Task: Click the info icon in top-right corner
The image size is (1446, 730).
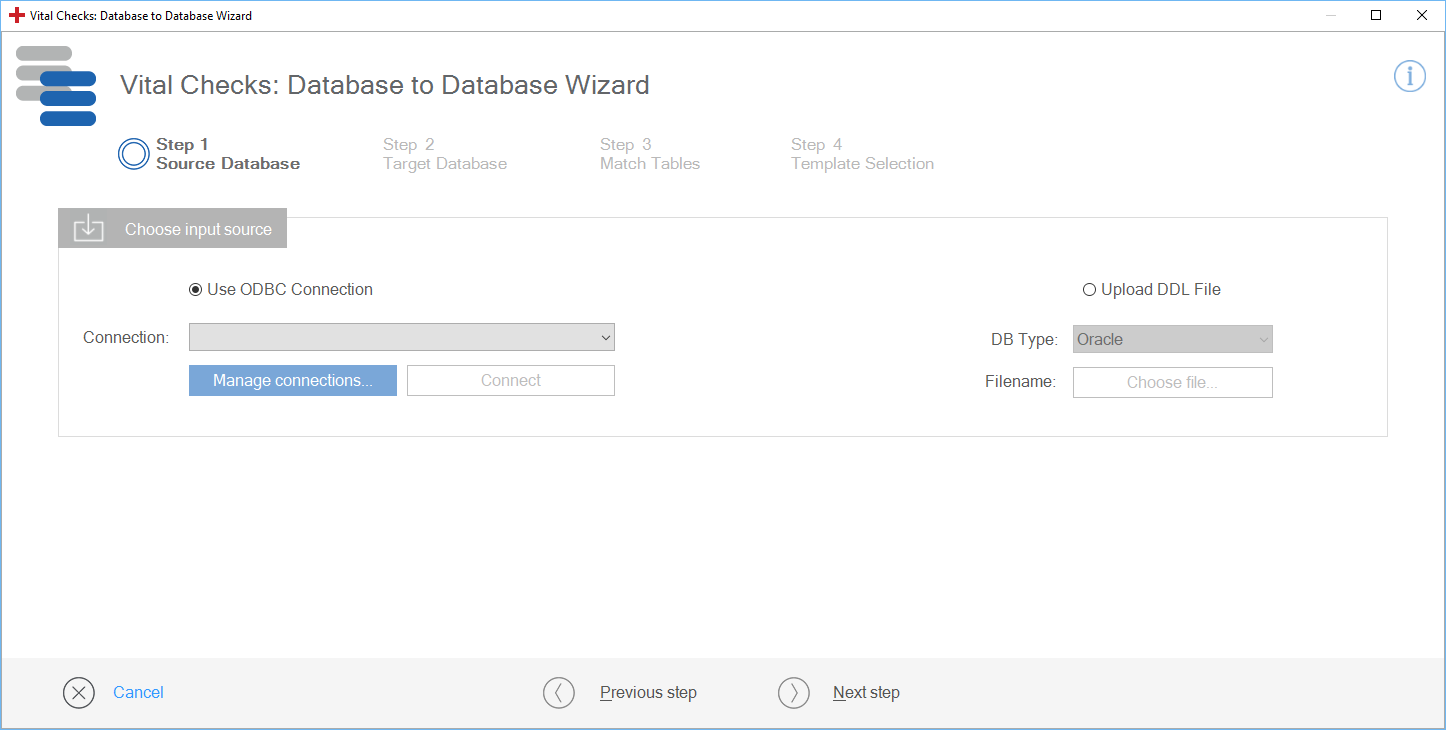Action: [x=1409, y=76]
